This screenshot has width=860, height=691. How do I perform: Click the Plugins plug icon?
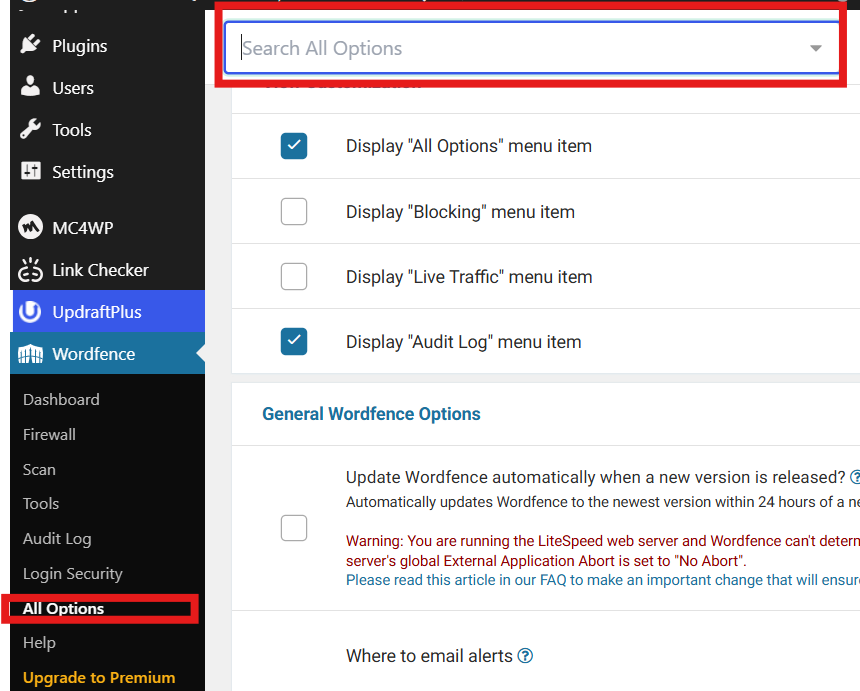pos(30,44)
